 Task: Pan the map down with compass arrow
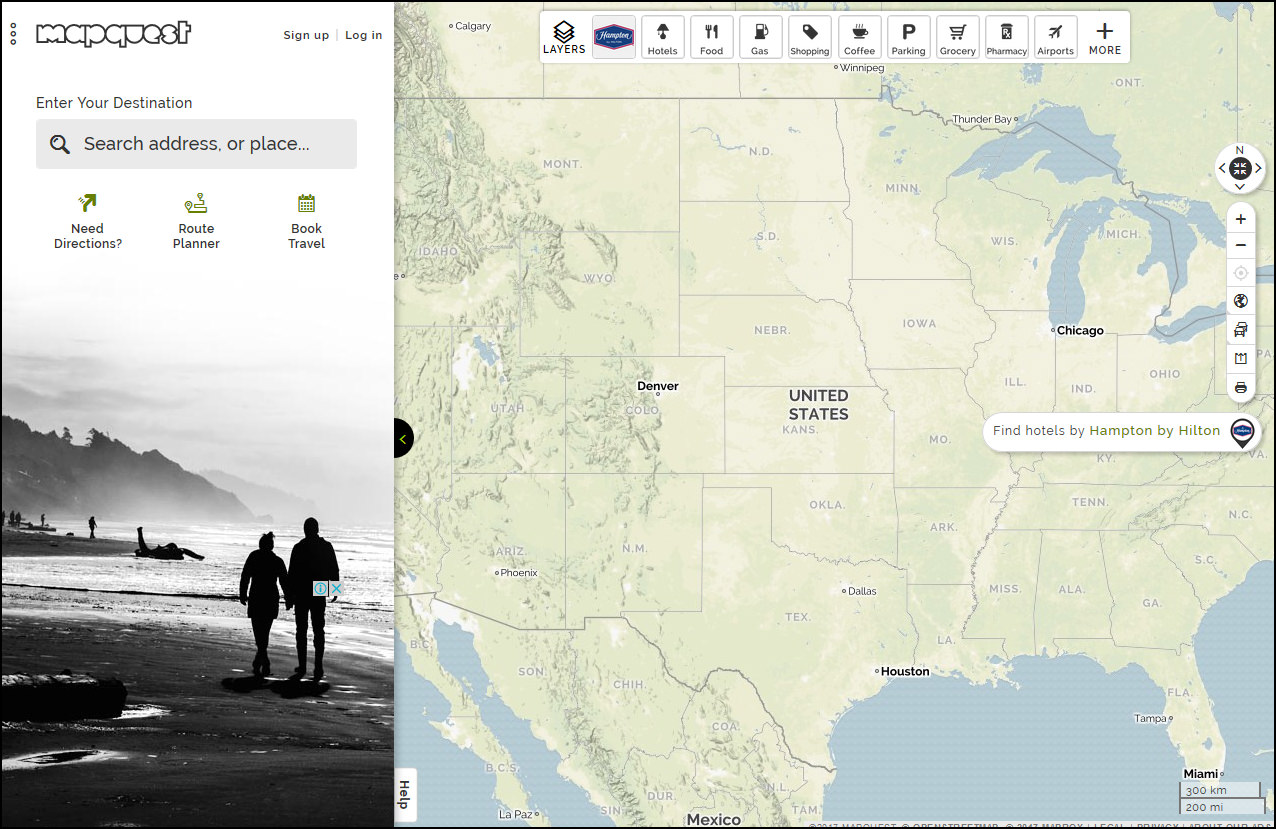click(x=1240, y=187)
